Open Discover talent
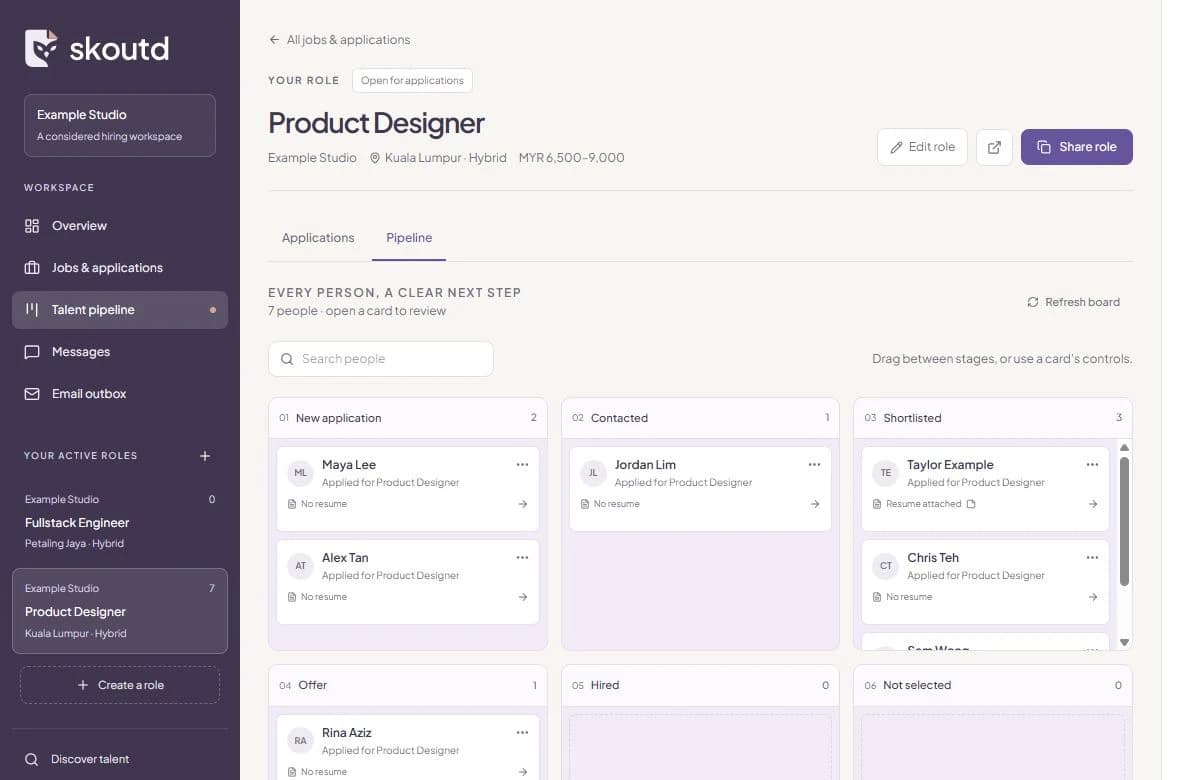This screenshot has width=1185, height=780. (x=120, y=759)
